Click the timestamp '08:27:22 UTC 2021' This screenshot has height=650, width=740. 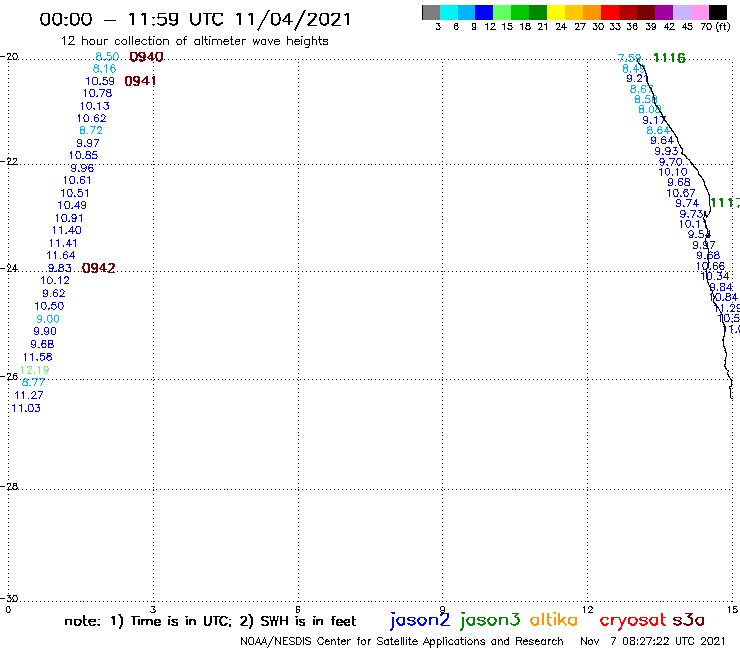pos(673,641)
